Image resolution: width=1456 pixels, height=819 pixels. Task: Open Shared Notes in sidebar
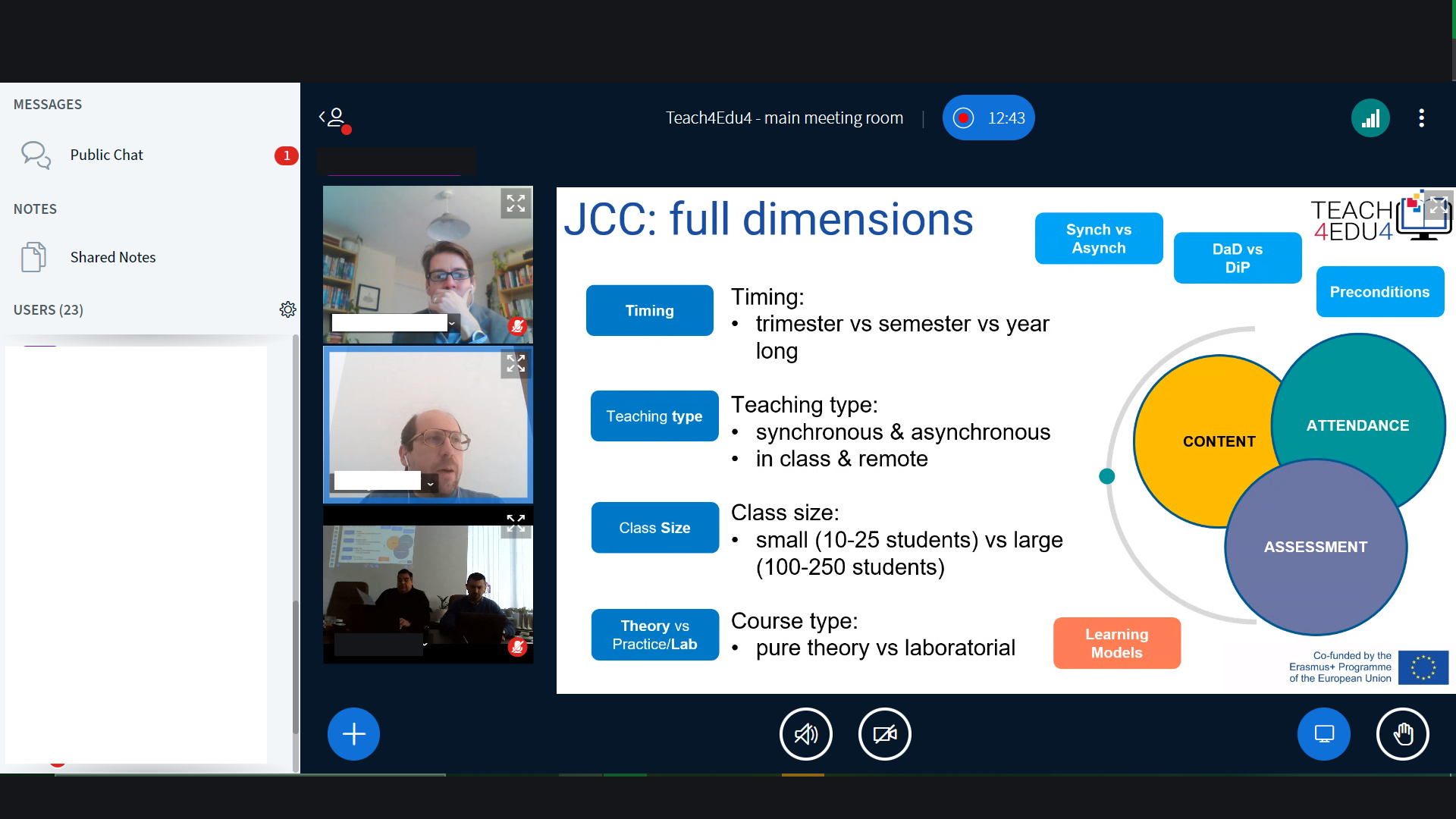point(112,258)
